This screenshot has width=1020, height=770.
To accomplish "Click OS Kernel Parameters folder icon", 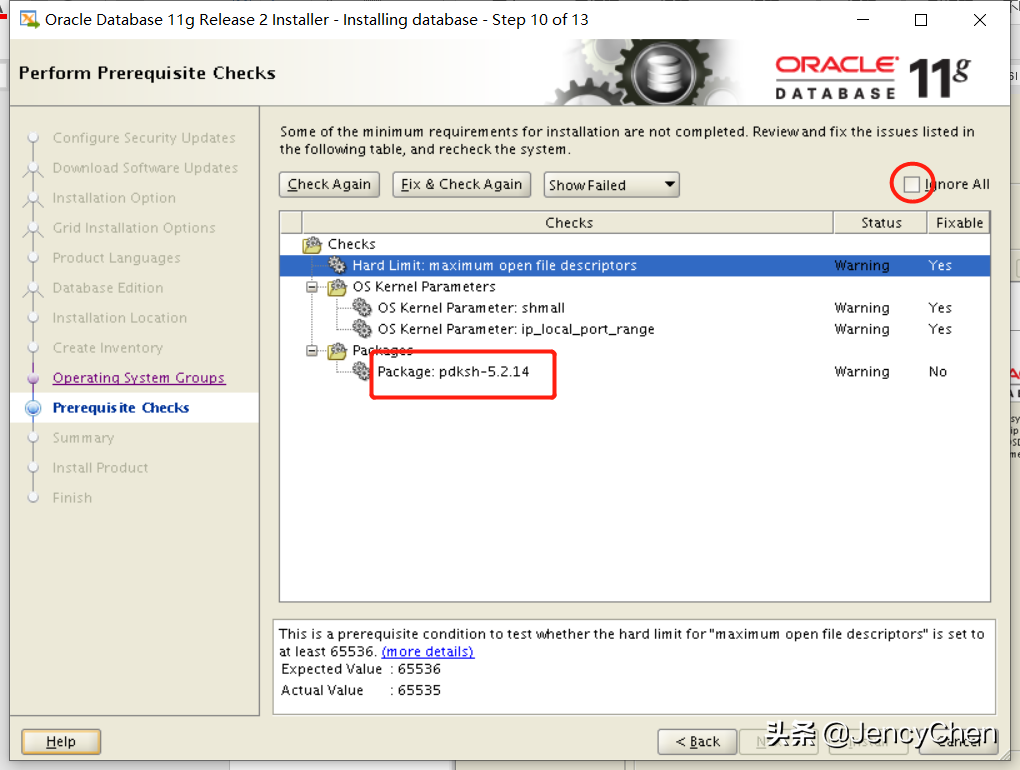I will (337, 287).
